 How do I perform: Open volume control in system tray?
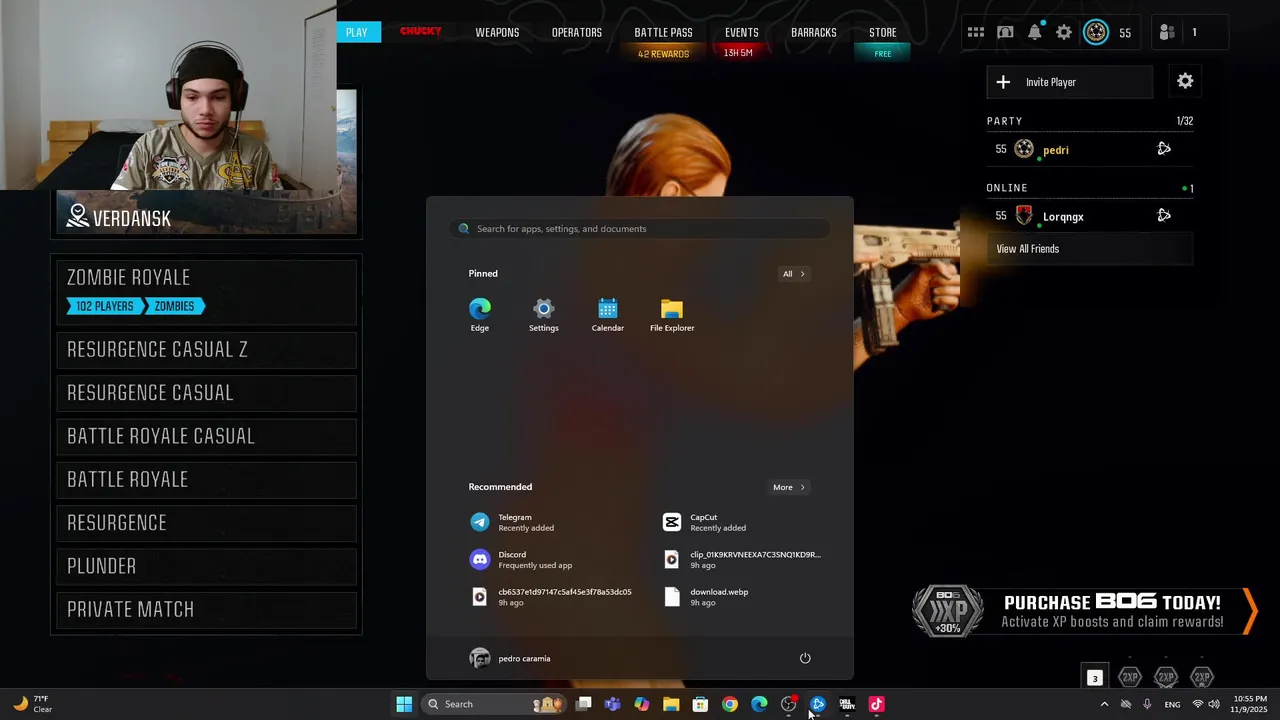click(1214, 704)
